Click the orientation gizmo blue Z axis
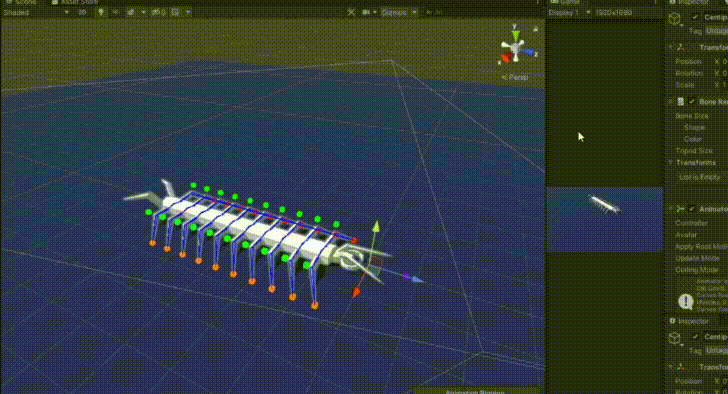The width and height of the screenshot is (728, 394). tap(528, 52)
